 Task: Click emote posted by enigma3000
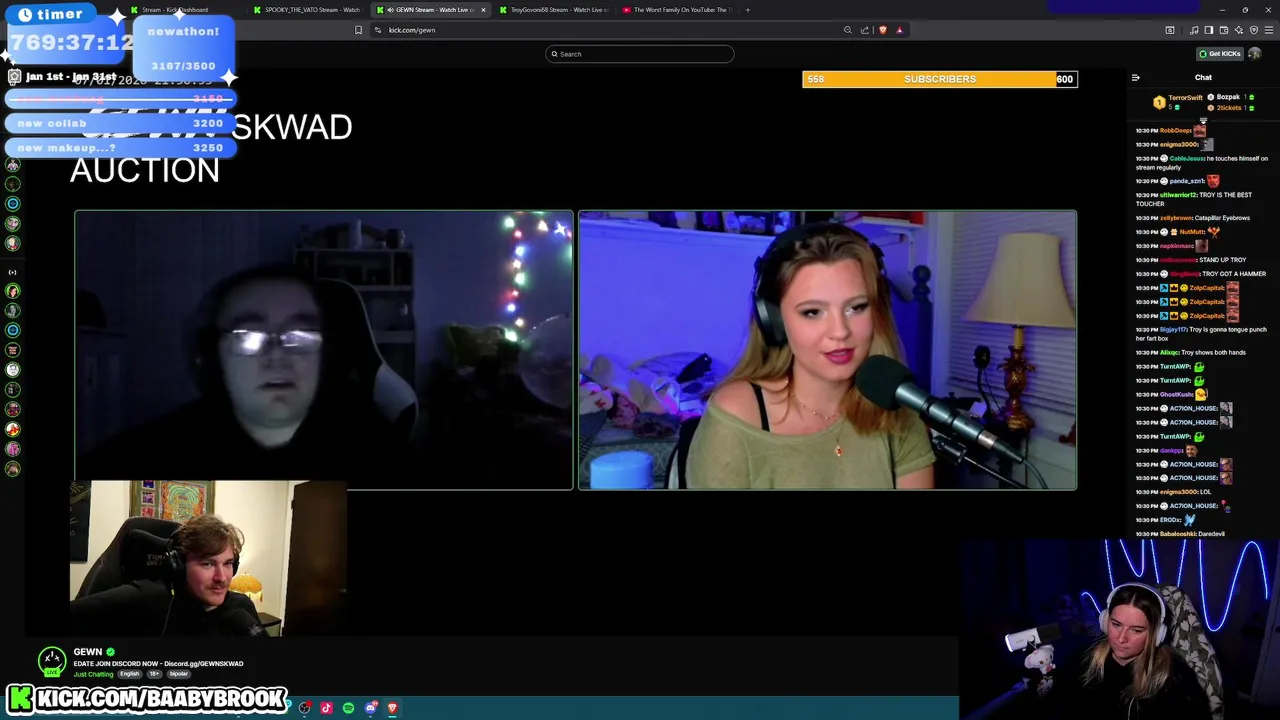1207,144
